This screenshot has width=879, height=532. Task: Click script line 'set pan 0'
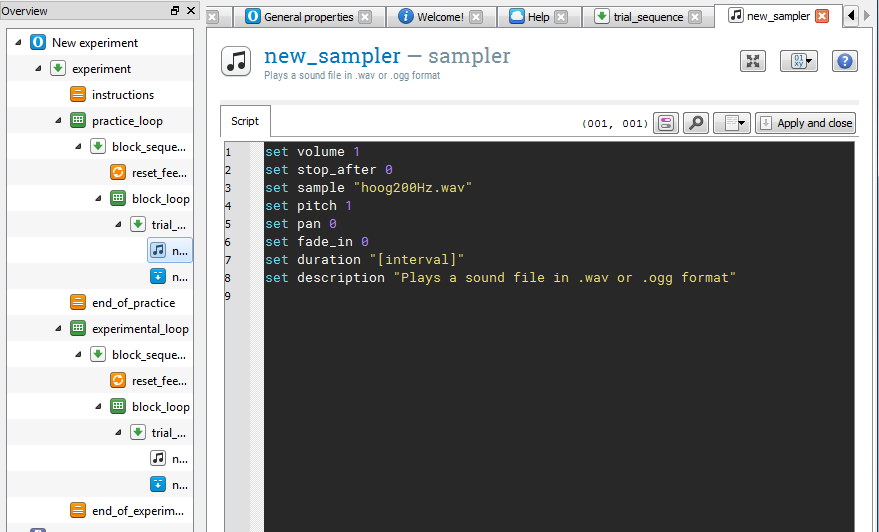tap(300, 223)
